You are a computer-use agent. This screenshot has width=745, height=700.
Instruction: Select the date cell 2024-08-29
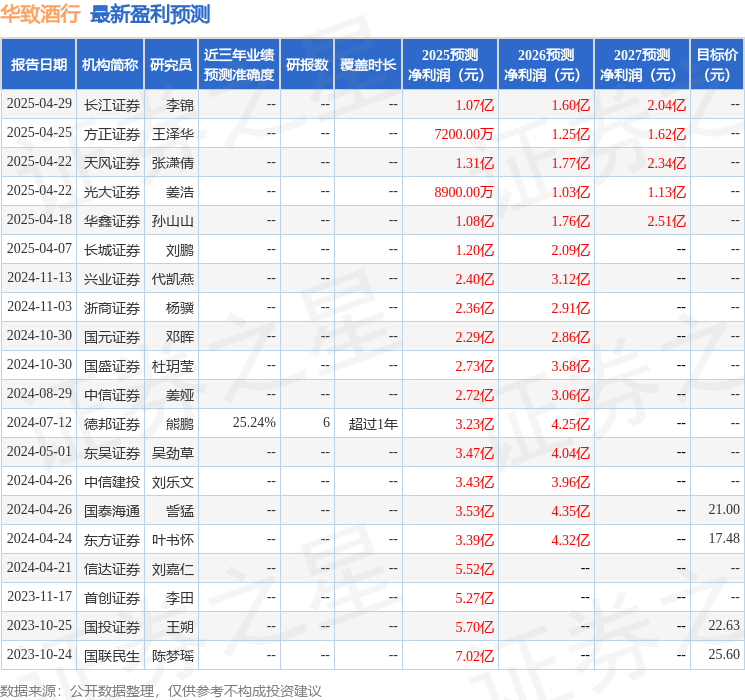[39, 393]
